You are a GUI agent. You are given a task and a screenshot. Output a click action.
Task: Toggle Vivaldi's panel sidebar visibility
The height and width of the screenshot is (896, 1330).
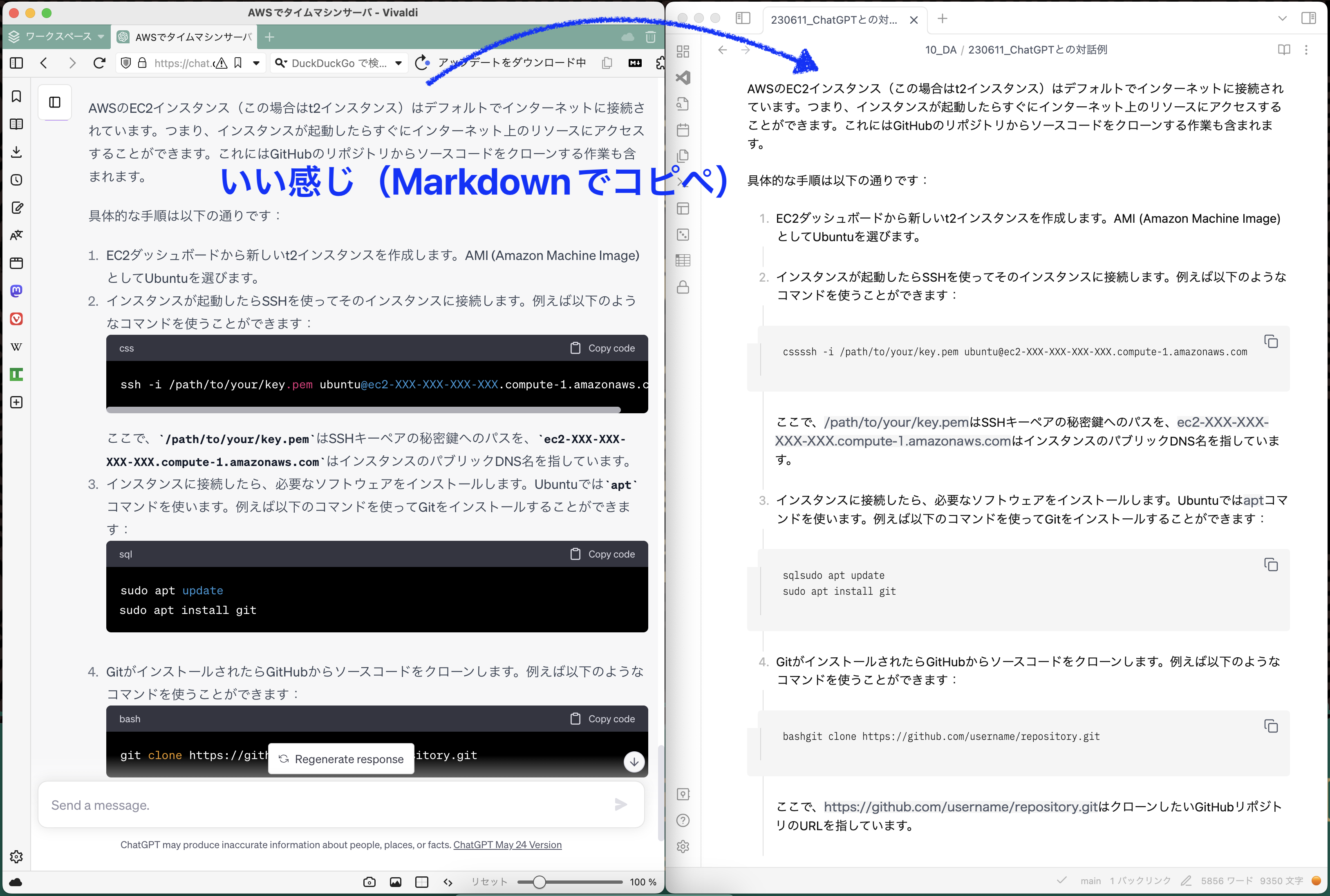point(16,63)
